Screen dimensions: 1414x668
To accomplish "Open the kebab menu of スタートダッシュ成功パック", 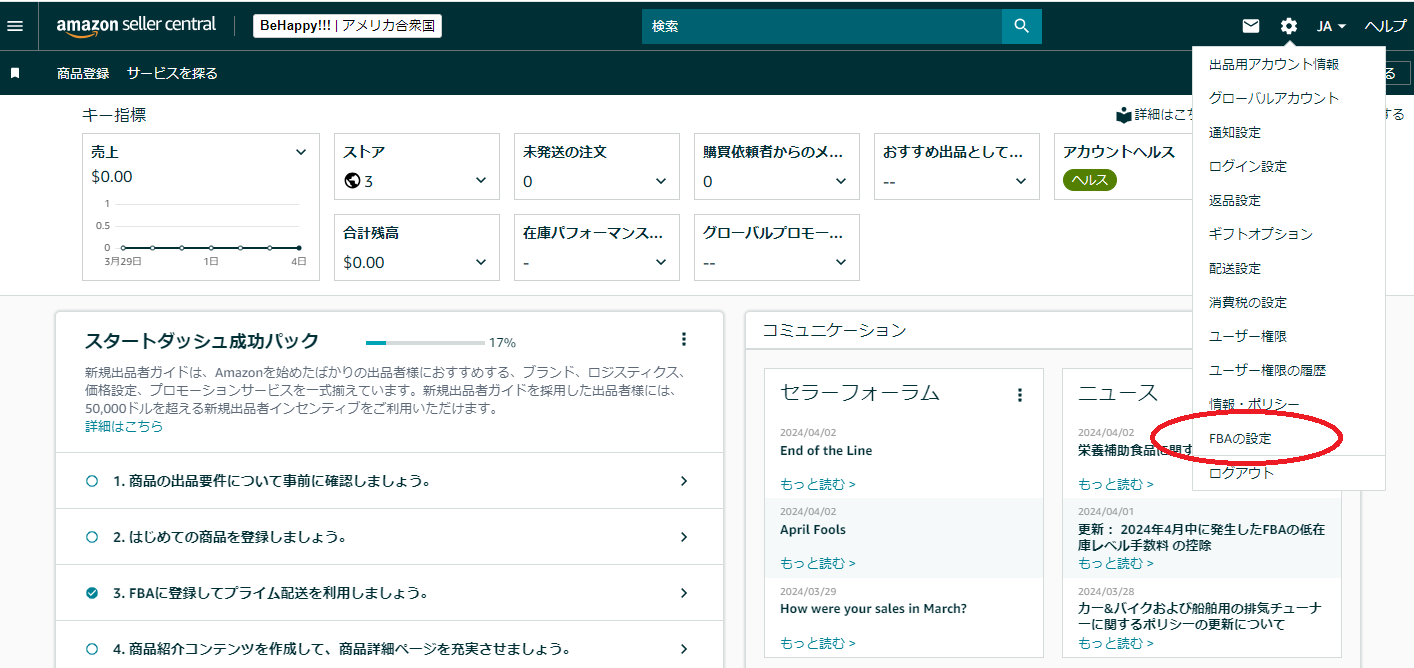I will pyautogui.click(x=684, y=339).
